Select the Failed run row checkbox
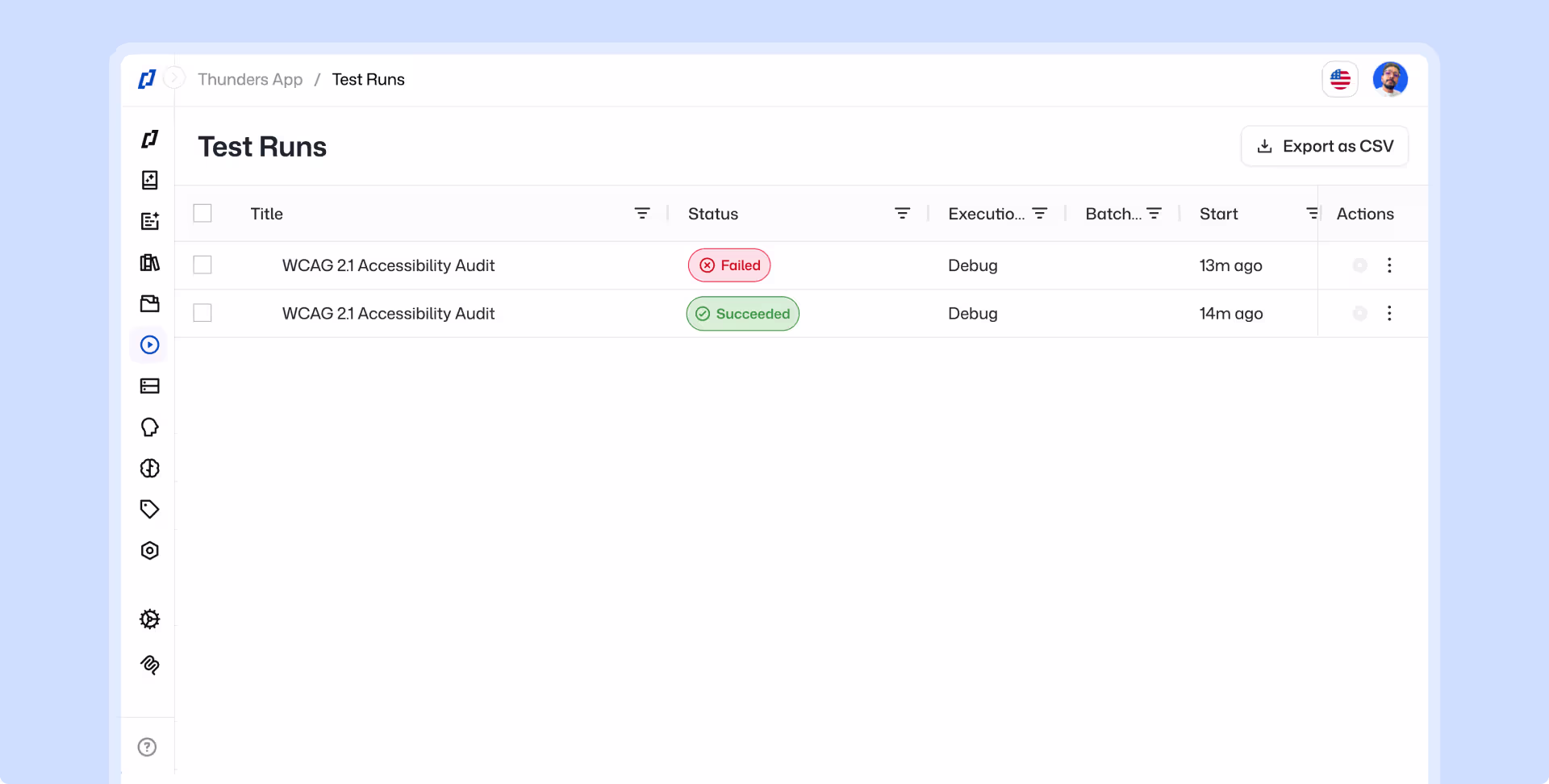 (202, 265)
